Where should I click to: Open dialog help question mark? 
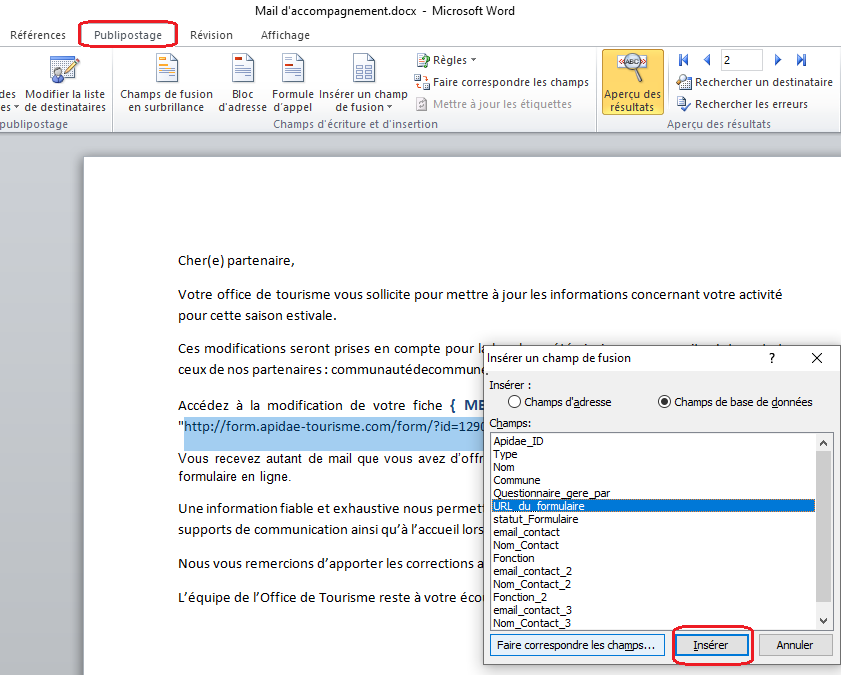tap(772, 358)
